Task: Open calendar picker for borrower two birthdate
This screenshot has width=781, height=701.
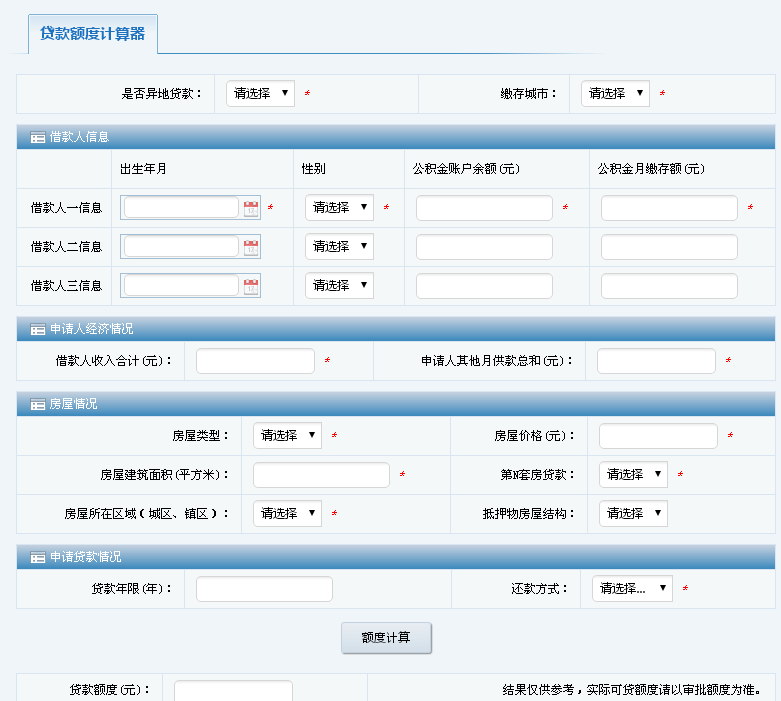Action: 250,247
